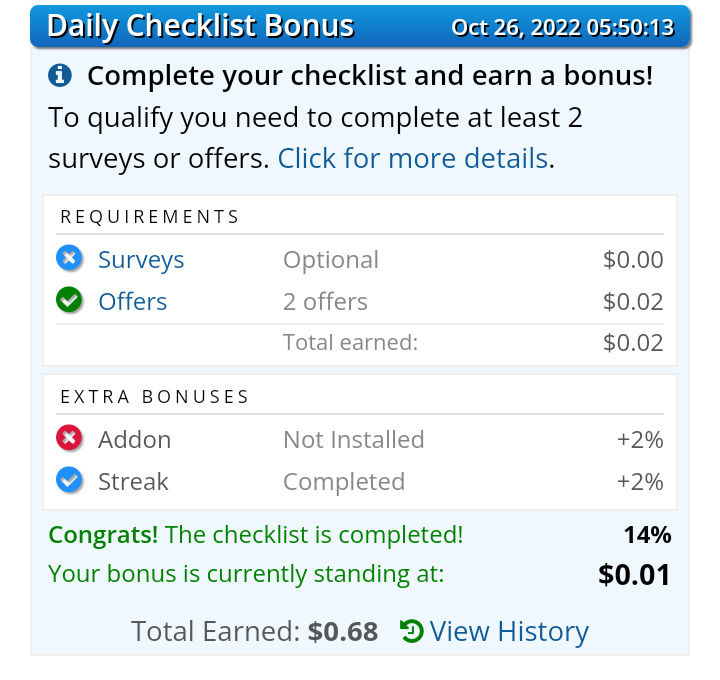Click the green history clock icon
Image resolution: width=720 pixels, height=680 pixels.
[411, 631]
